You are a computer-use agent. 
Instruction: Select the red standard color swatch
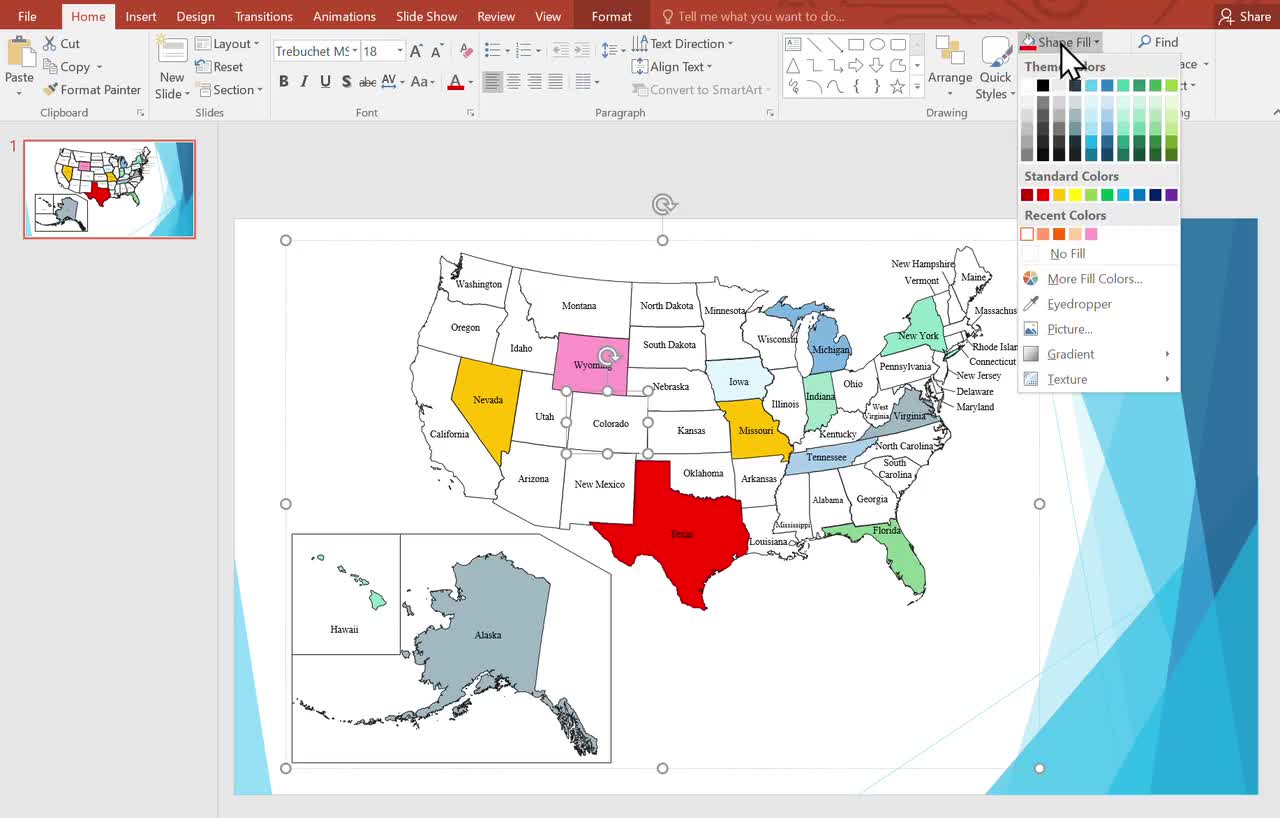(1041, 194)
